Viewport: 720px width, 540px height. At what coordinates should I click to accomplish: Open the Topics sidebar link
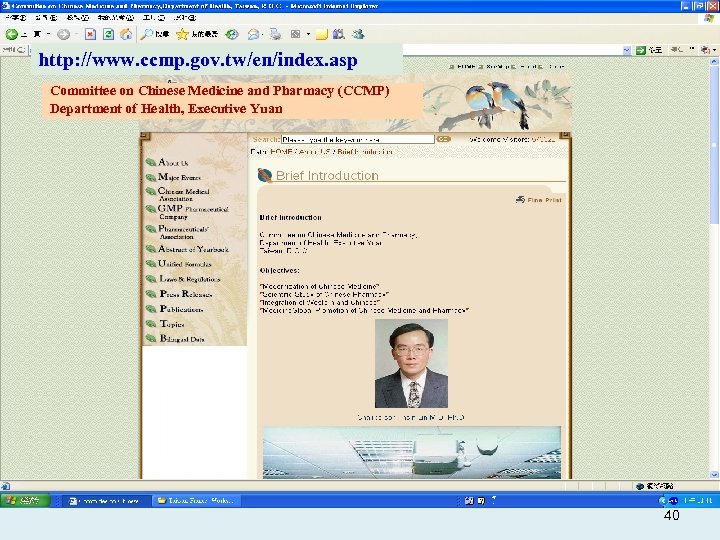[172, 324]
